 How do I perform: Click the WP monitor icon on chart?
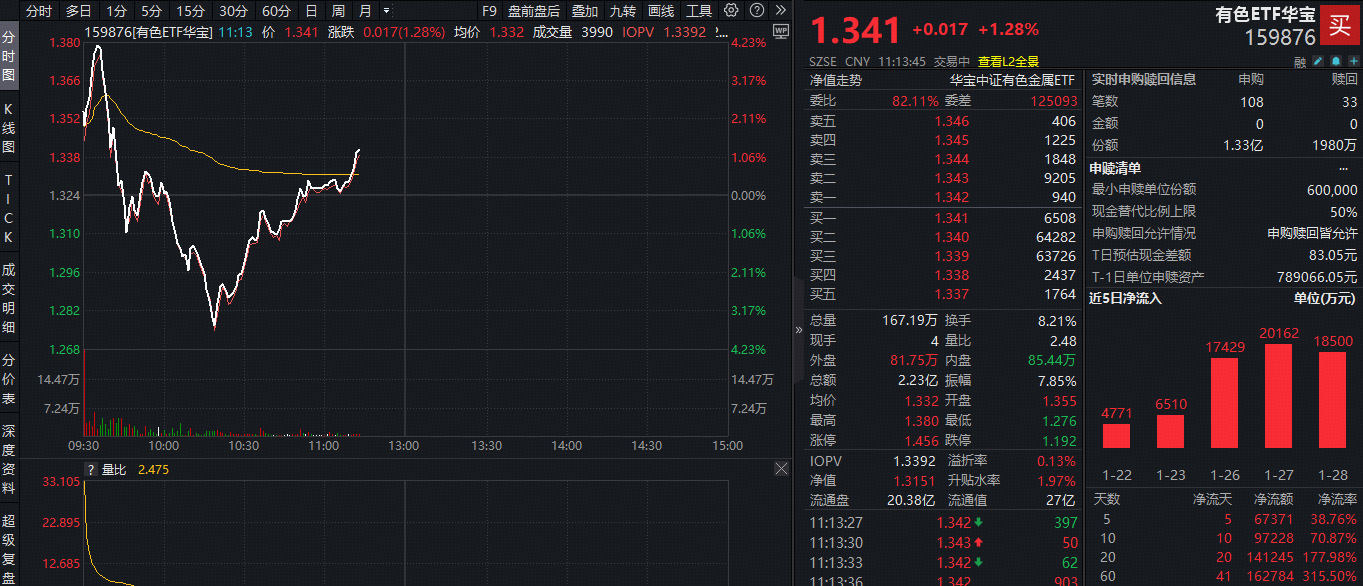[780, 31]
